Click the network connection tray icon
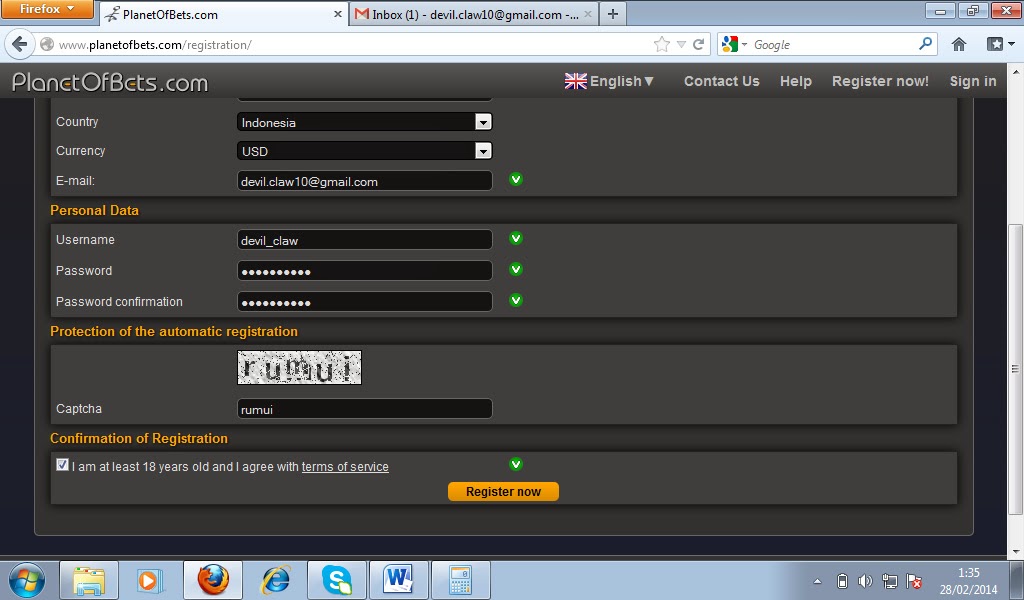1024x600 pixels. (x=889, y=580)
